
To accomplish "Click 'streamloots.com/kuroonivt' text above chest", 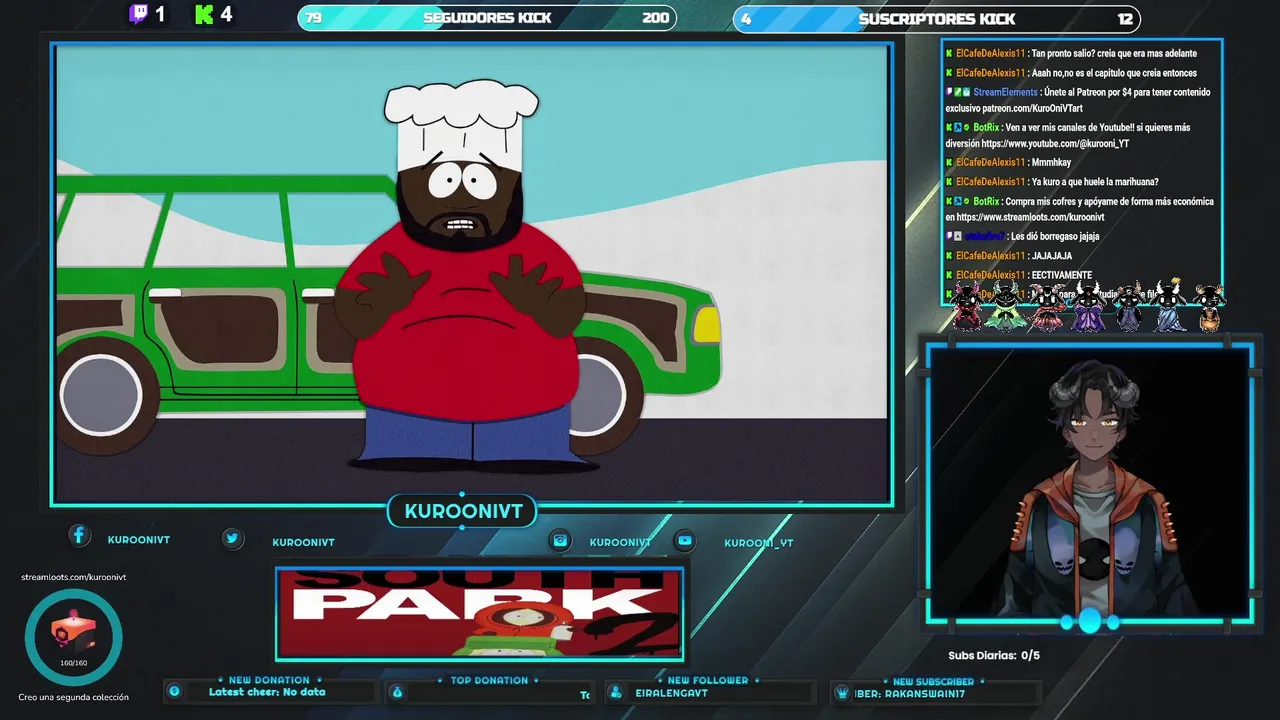I will click(x=74, y=577).
